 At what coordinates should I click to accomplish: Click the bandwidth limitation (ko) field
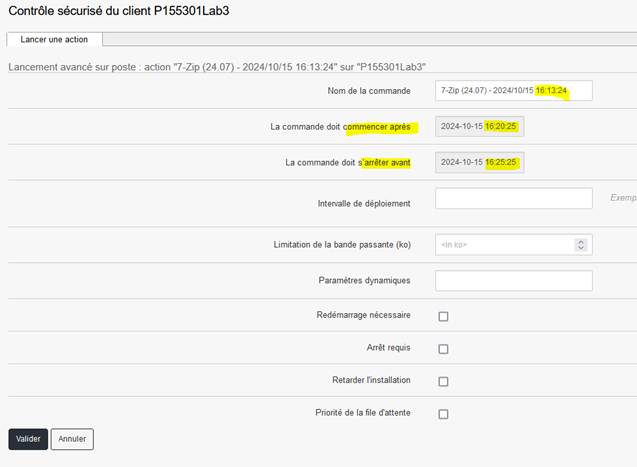click(x=503, y=245)
